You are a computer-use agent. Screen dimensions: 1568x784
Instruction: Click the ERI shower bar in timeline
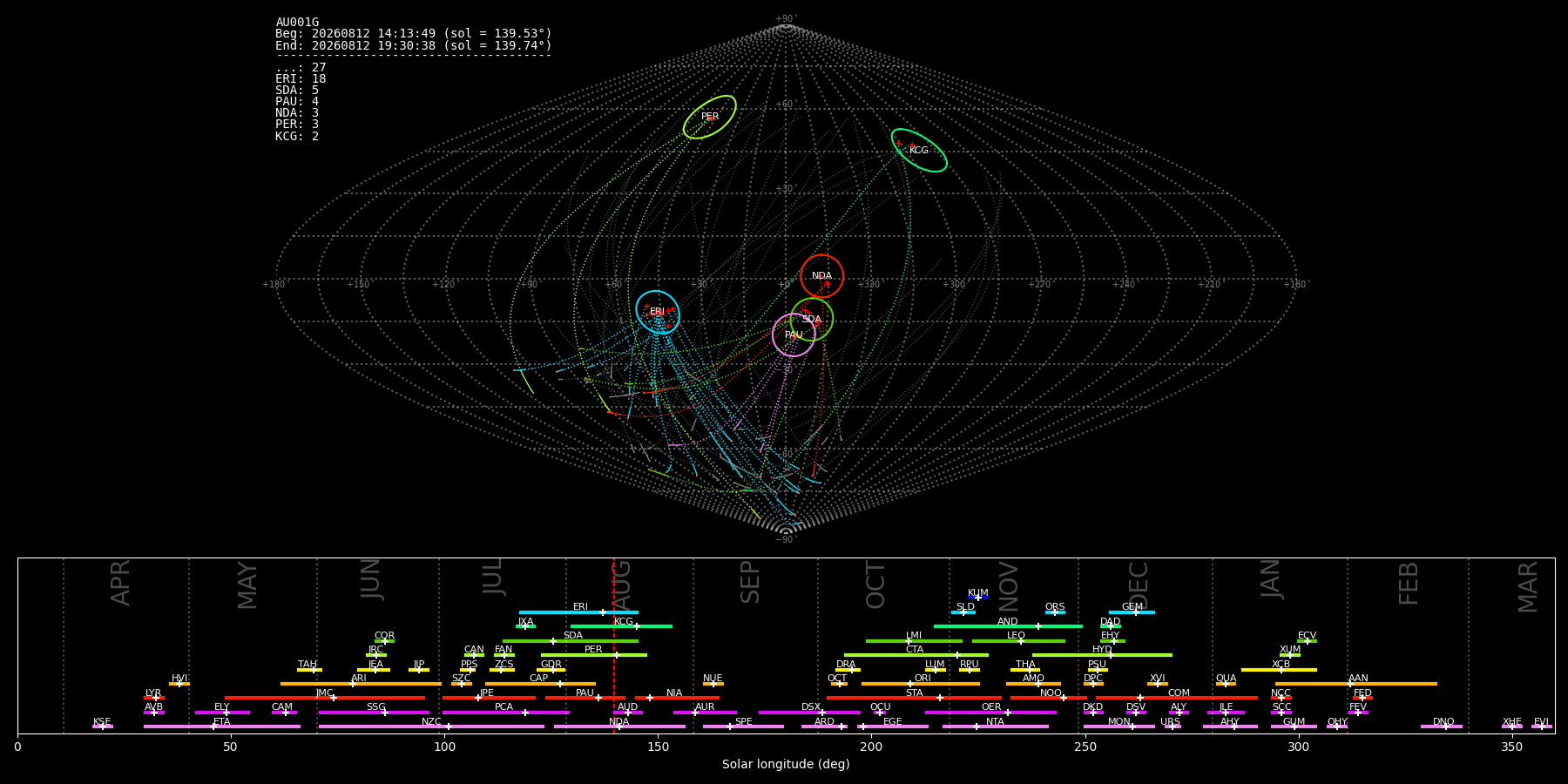(578, 612)
